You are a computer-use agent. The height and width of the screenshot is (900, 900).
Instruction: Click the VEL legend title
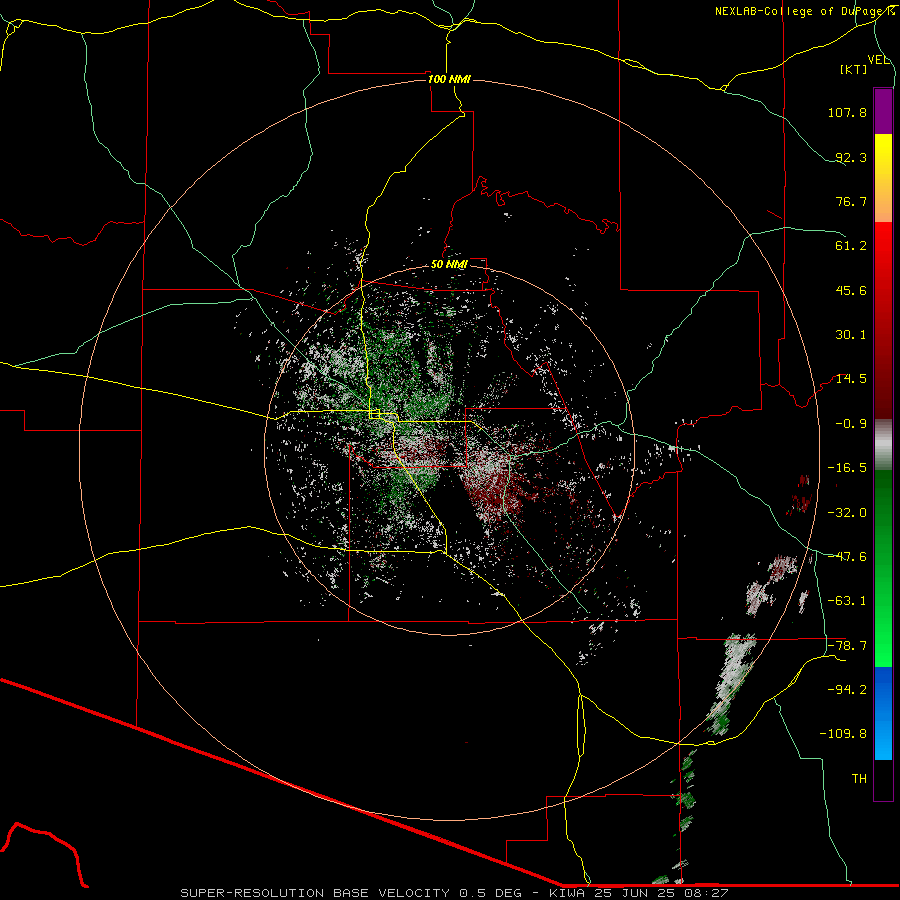878,60
